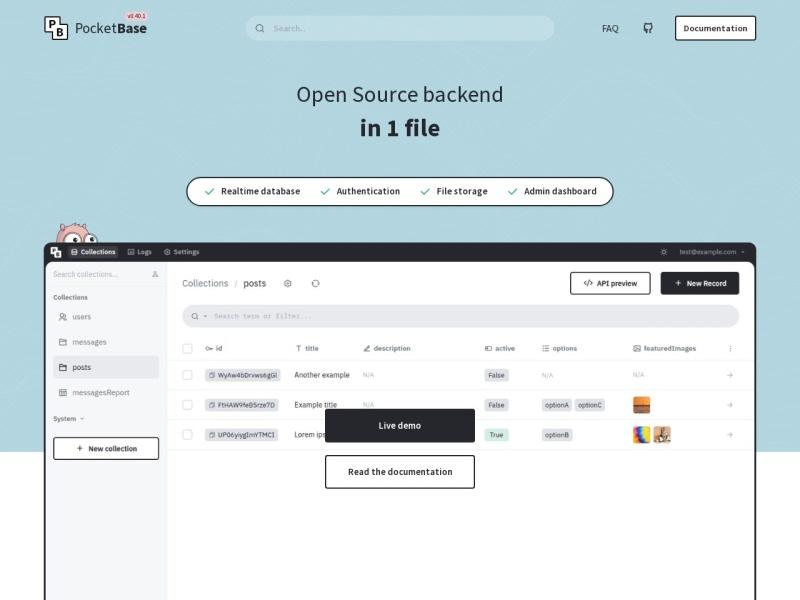Open the beige featured image thumbnail
800x600 pixels.
coord(662,435)
